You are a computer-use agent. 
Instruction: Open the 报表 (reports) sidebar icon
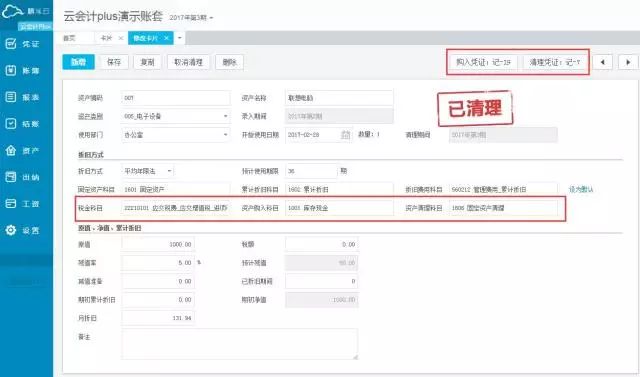[x=11, y=97]
